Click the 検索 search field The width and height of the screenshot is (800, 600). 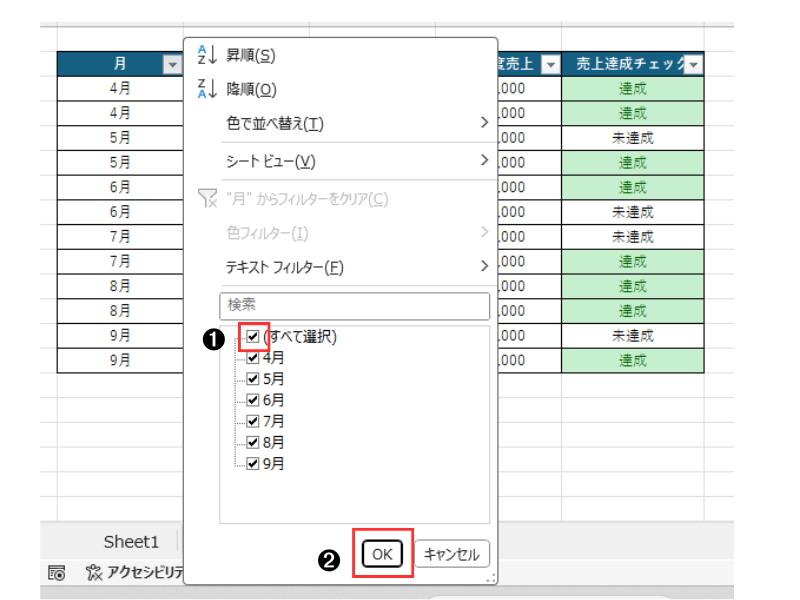354,305
